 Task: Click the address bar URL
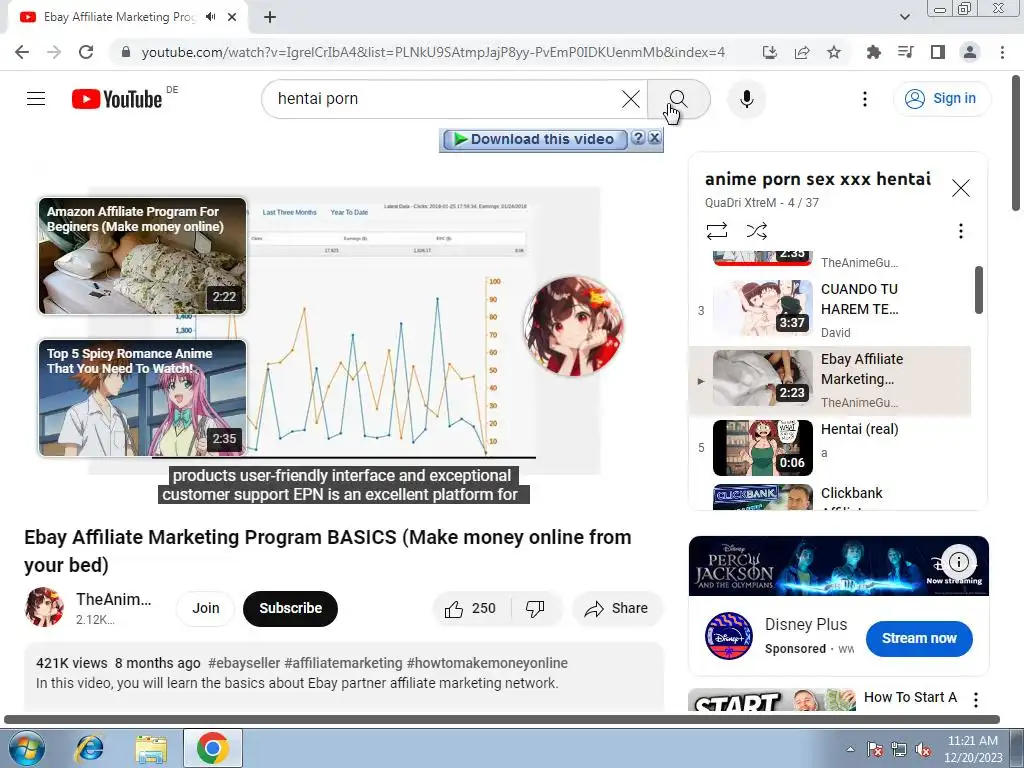(x=433, y=52)
